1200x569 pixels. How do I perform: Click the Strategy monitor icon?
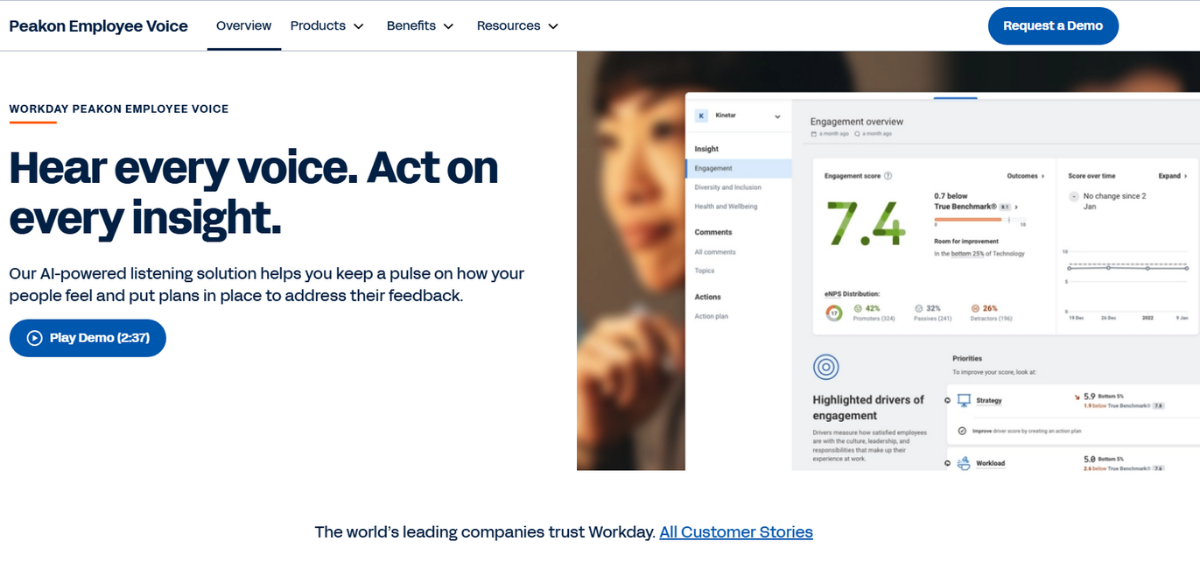click(964, 400)
